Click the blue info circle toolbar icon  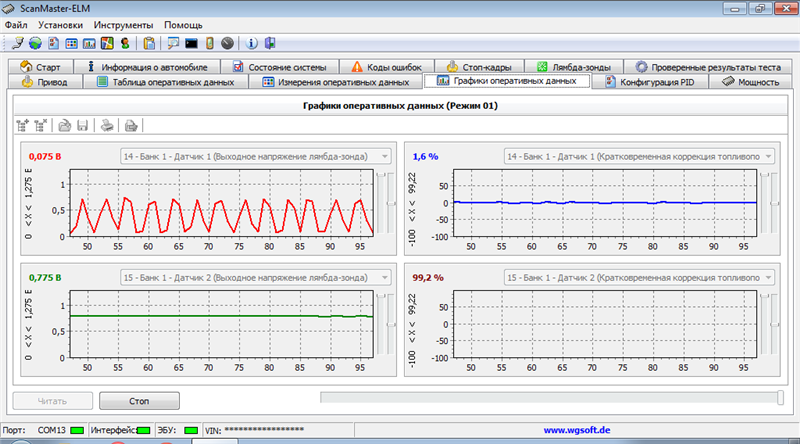(252, 43)
